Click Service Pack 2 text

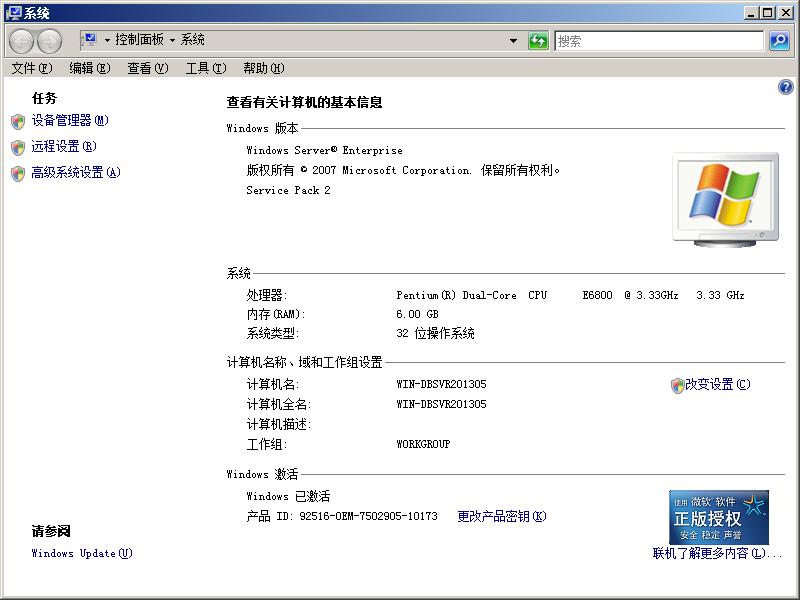pos(288,190)
